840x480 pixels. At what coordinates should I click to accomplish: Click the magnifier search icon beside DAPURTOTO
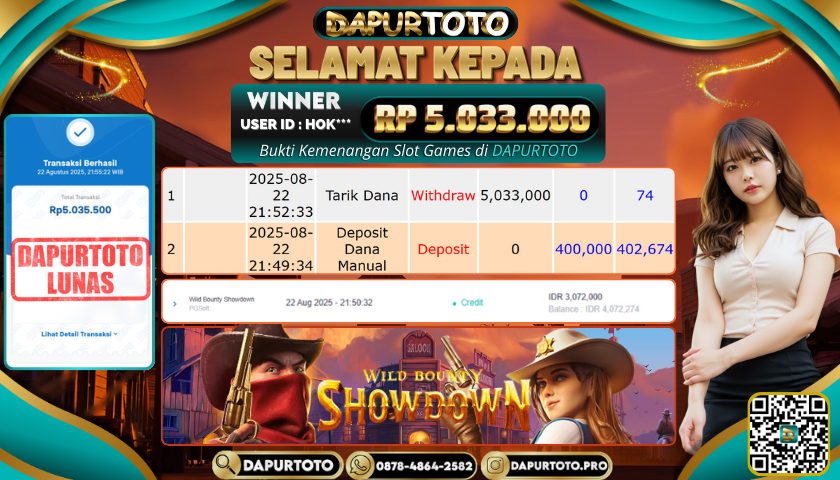226,465
